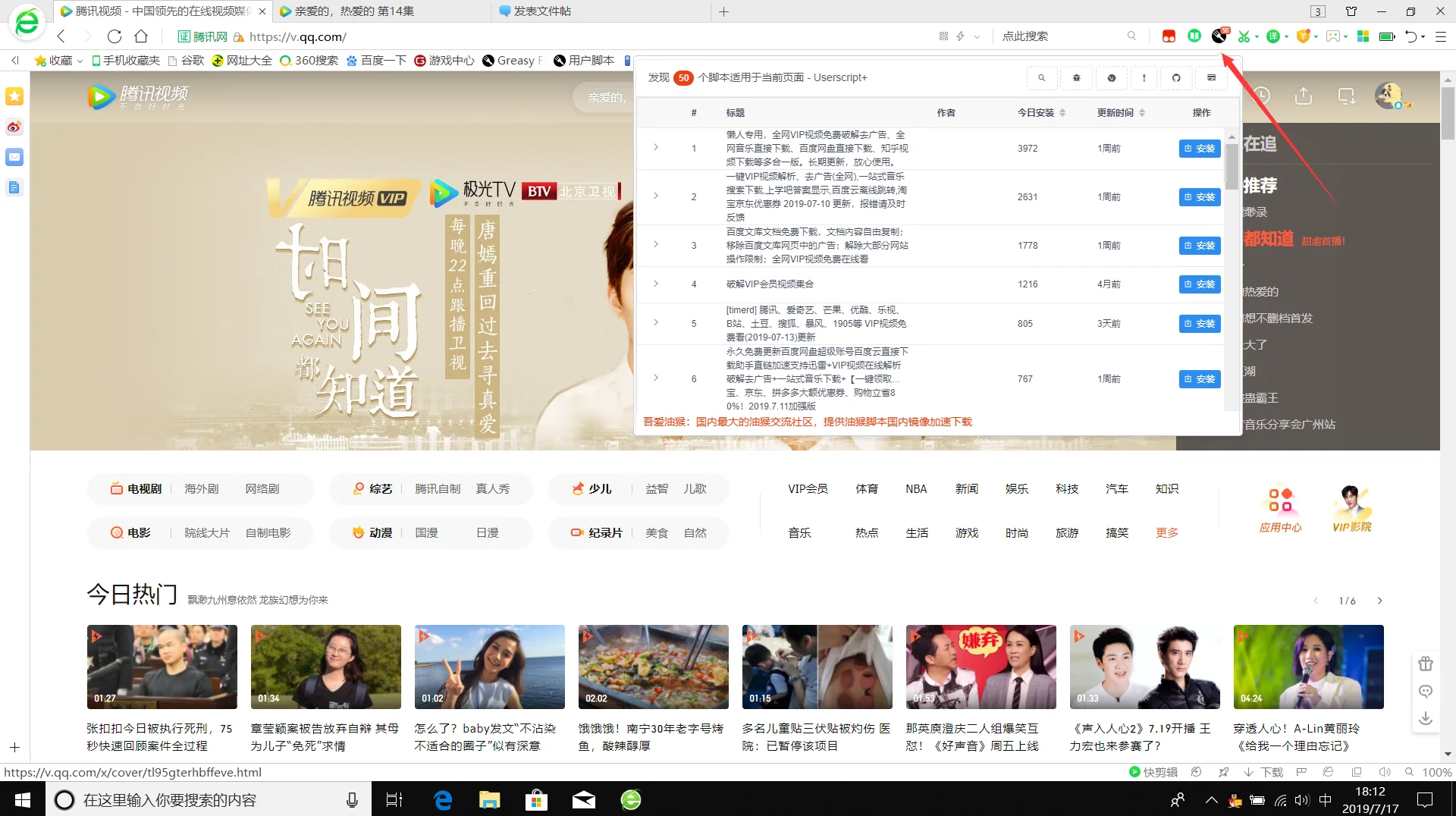Click the taskbar volume speaker icon
Image resolution: width=1456 pixels, height=816 pixels.
click(x=1302, y=799)
